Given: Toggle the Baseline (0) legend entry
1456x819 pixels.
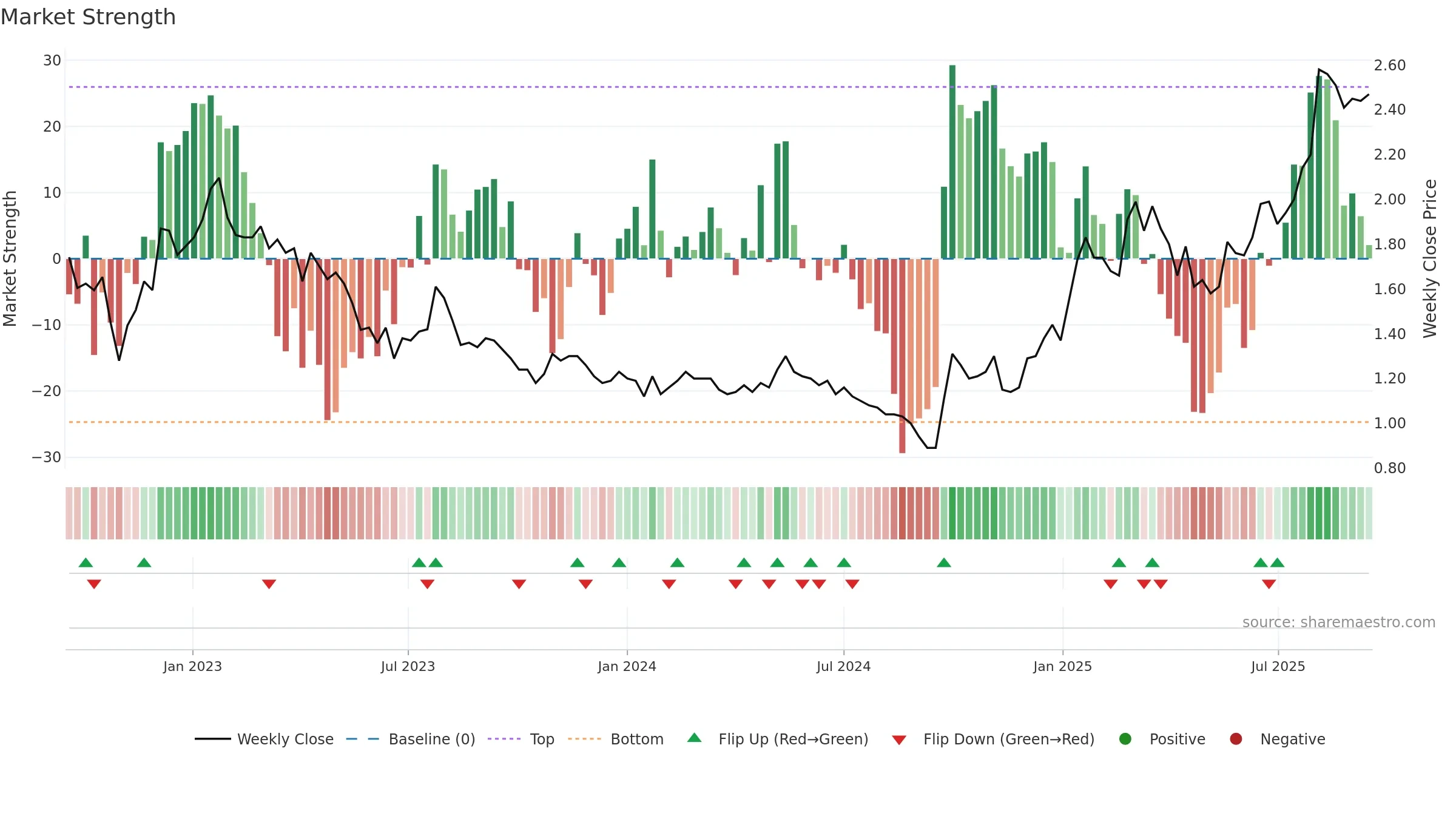Looking at the screenshot, I should click(x=411, y=739).
